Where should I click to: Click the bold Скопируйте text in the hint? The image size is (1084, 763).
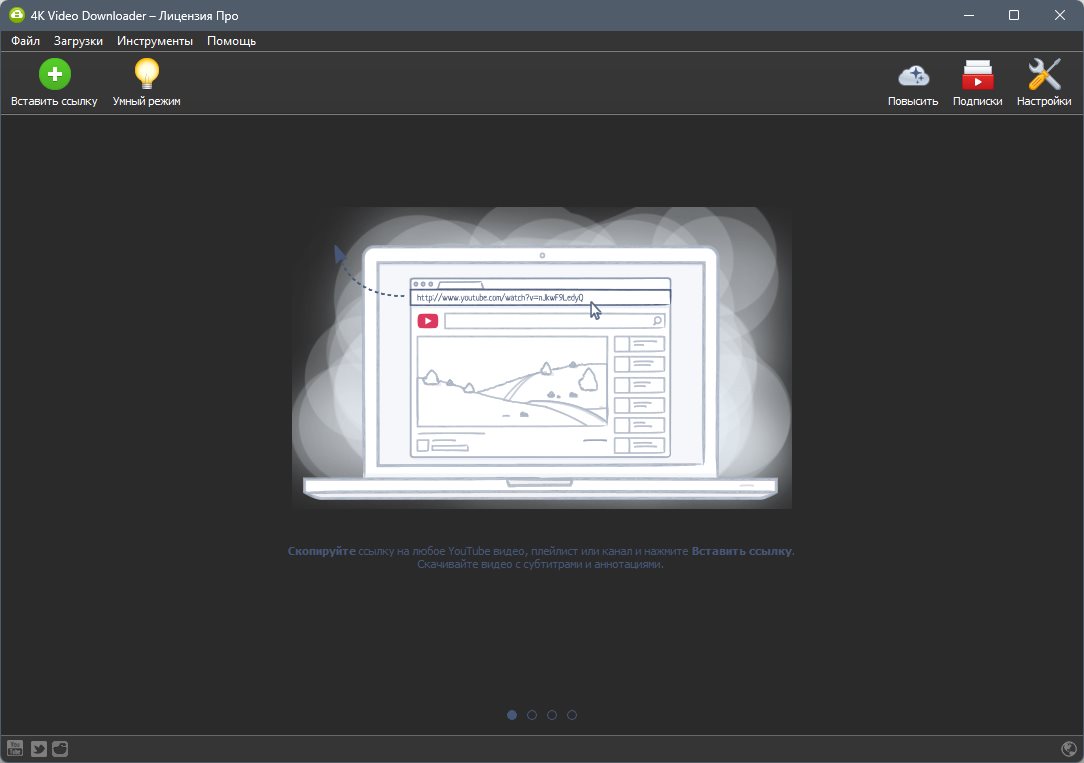[x=321, y=551]
